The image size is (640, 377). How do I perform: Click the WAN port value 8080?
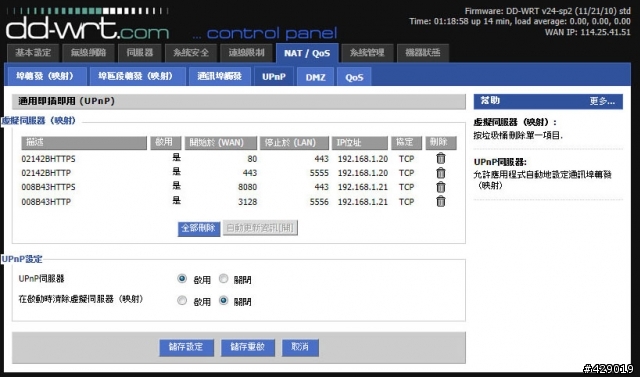(247, 187)
